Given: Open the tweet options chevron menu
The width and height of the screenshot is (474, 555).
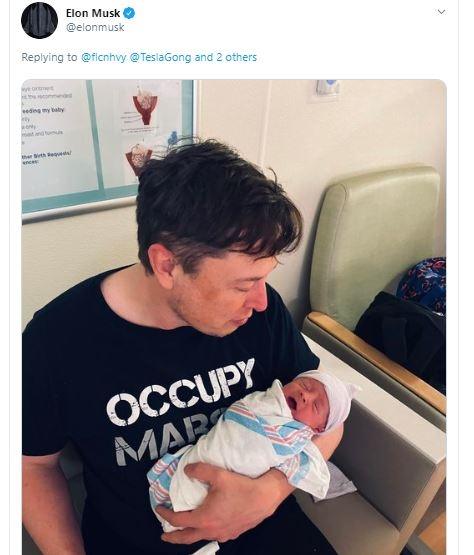Looking at the screenshot, I should tap(441, 12).
